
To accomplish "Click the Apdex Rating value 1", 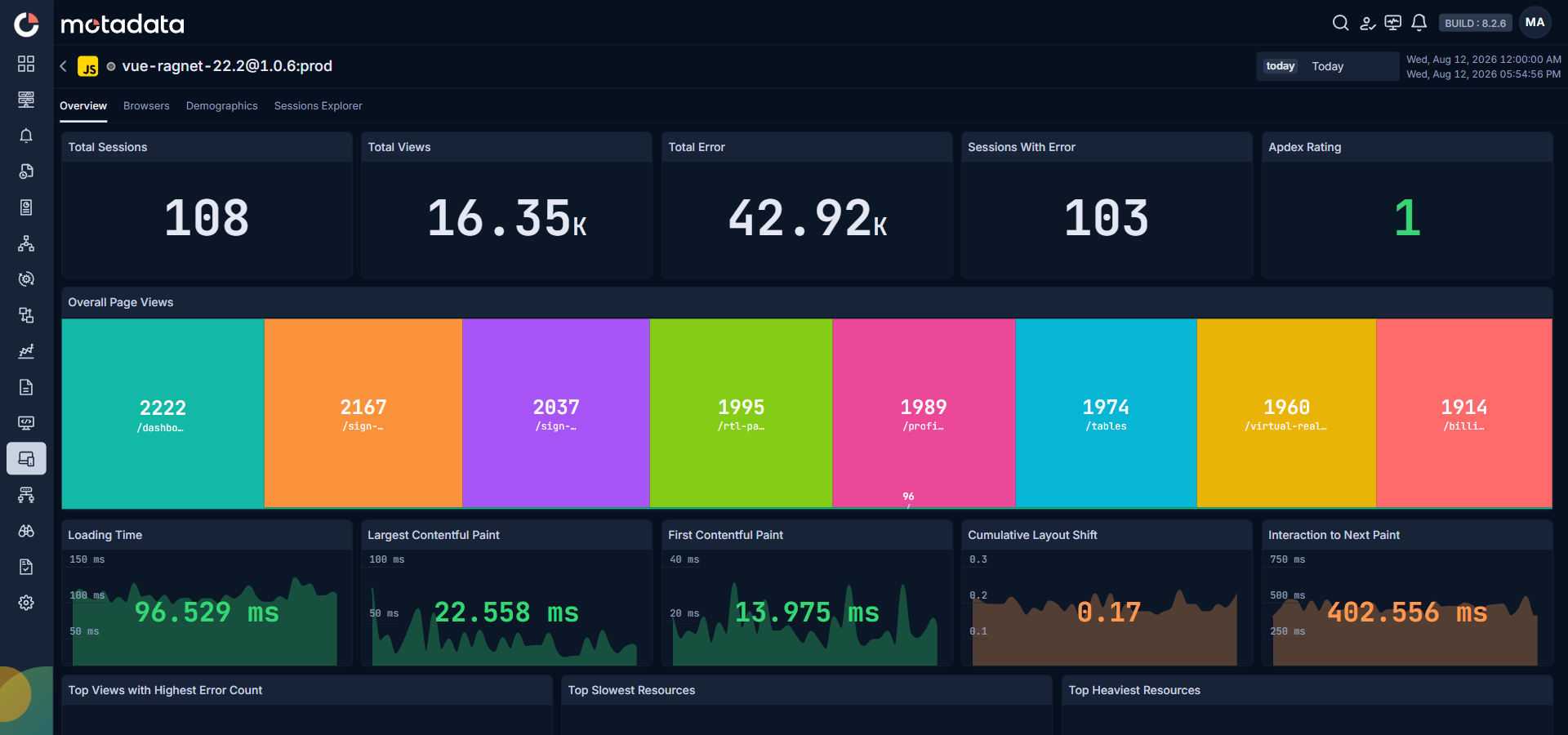I will pyautogui.click(x=1407, y=218).
